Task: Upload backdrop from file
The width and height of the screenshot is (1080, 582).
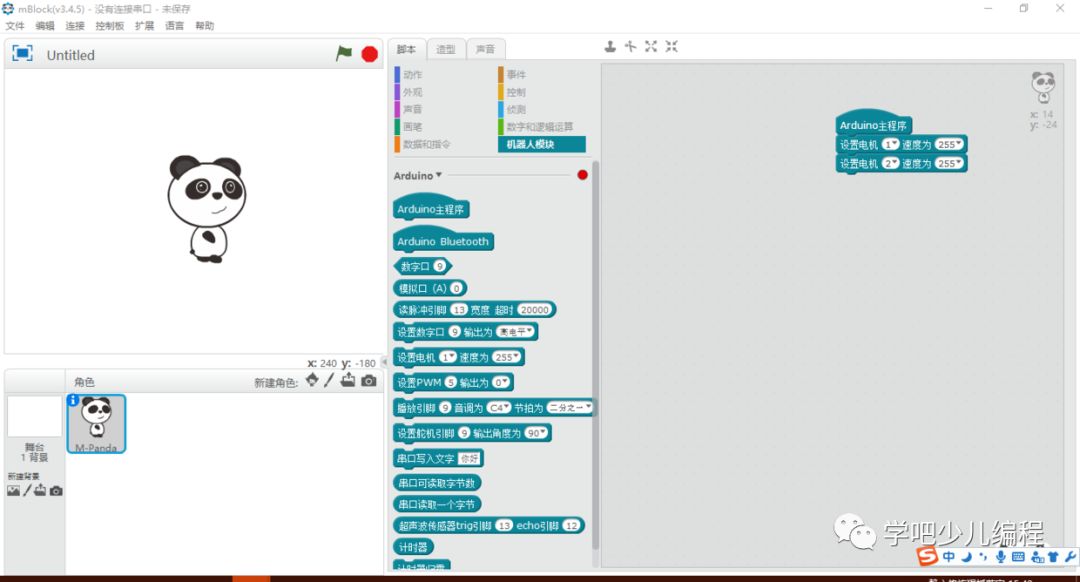Action: tap(40, 490)
